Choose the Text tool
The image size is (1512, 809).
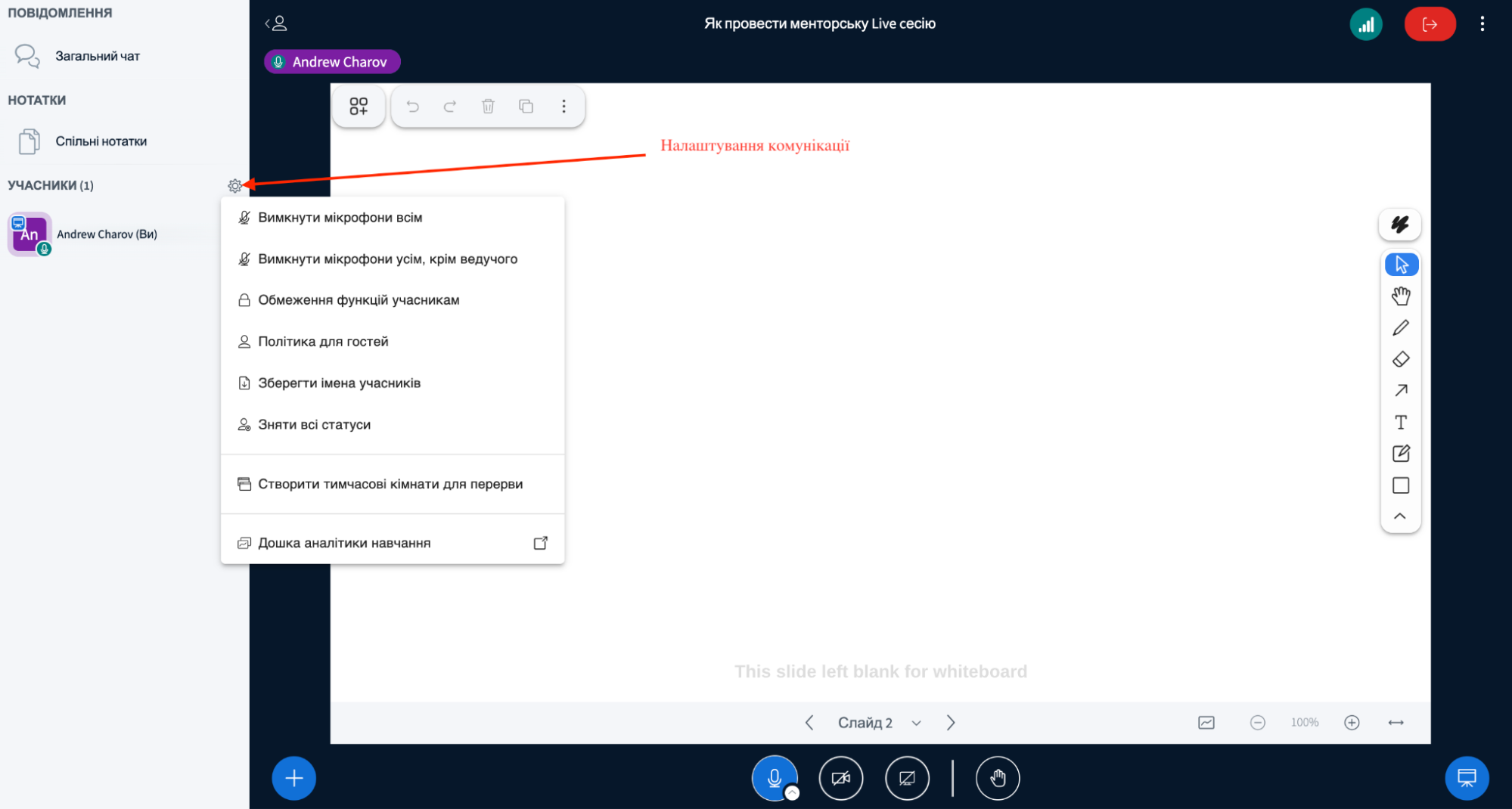click(1400, 422)
